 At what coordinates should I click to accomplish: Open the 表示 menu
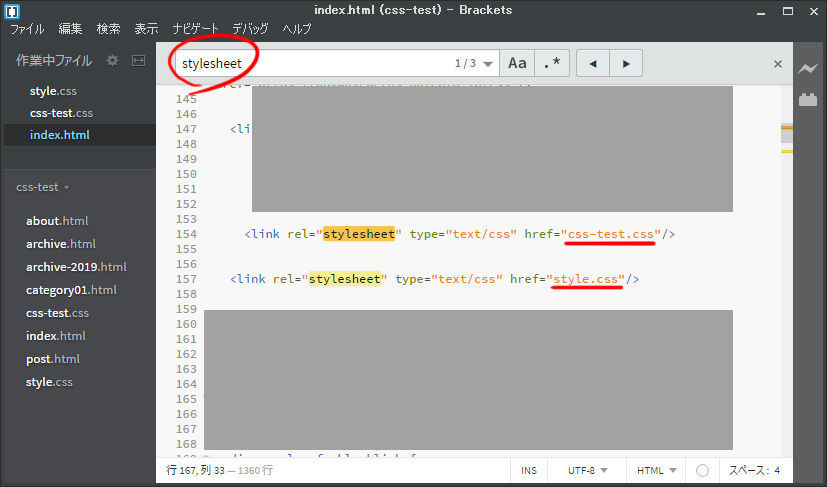tap(146, 28)
